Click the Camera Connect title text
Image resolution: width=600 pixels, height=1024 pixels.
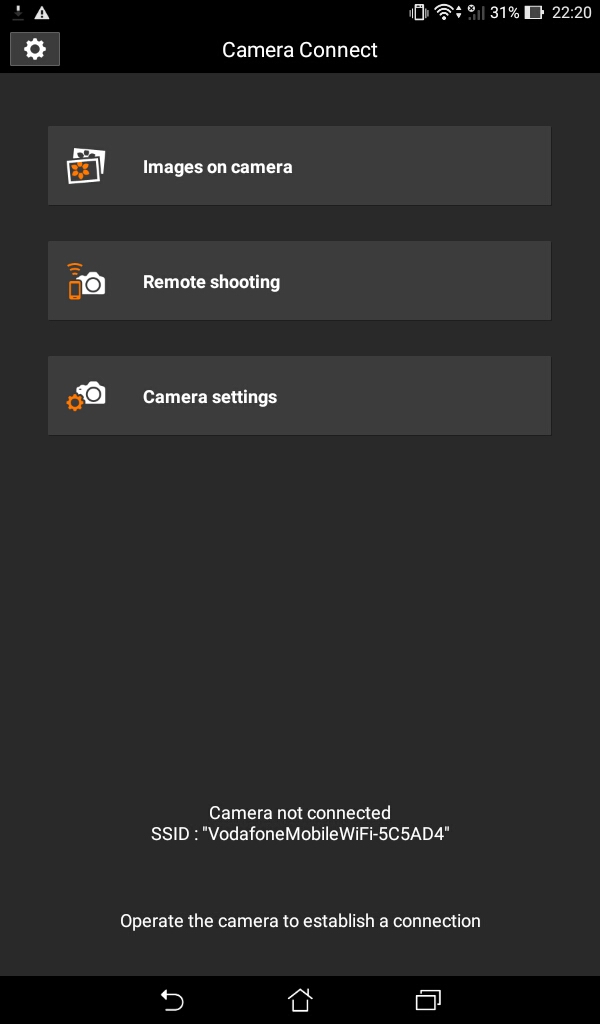(x=300, y=50)
